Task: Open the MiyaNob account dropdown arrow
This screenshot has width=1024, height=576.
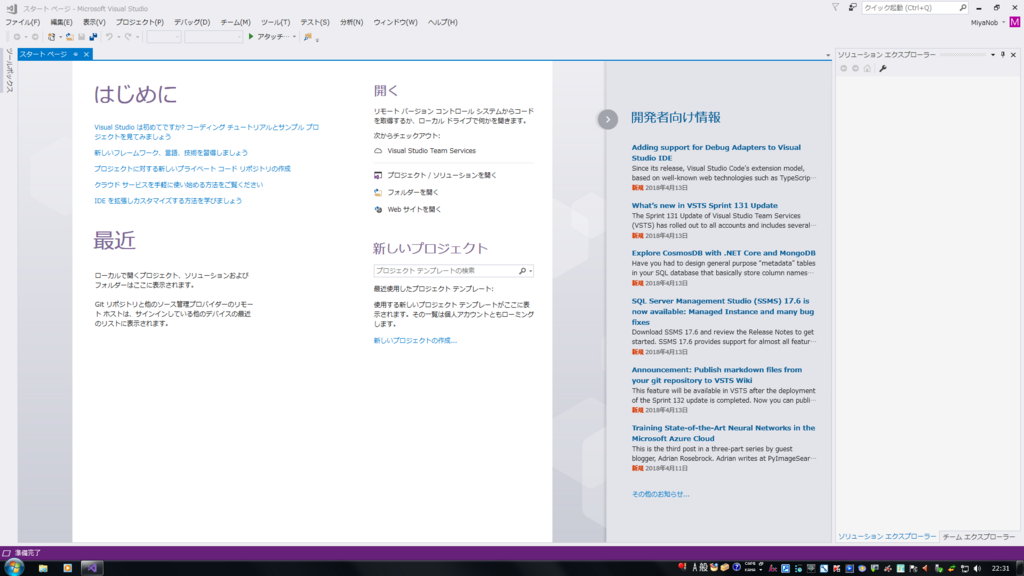Action: 1004,23
